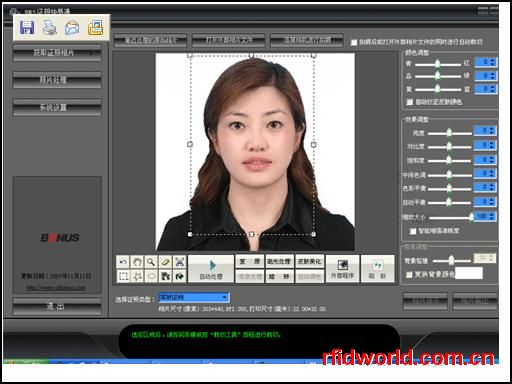Open the ID photo type dropdown
The image size is (512, 384).
[194, 297]
